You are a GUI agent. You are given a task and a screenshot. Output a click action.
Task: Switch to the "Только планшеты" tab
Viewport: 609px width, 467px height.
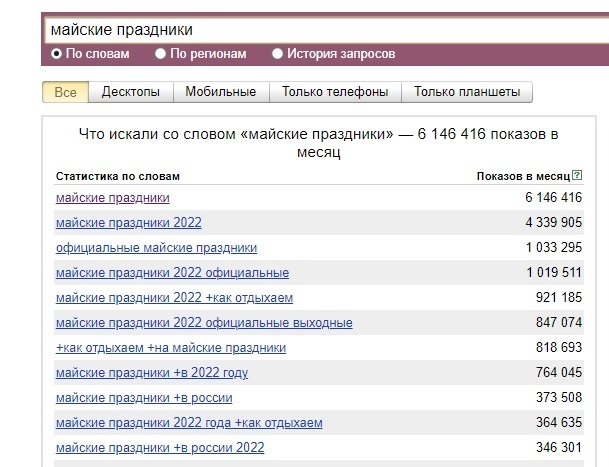pyautogui.click(x=467, y=92)
